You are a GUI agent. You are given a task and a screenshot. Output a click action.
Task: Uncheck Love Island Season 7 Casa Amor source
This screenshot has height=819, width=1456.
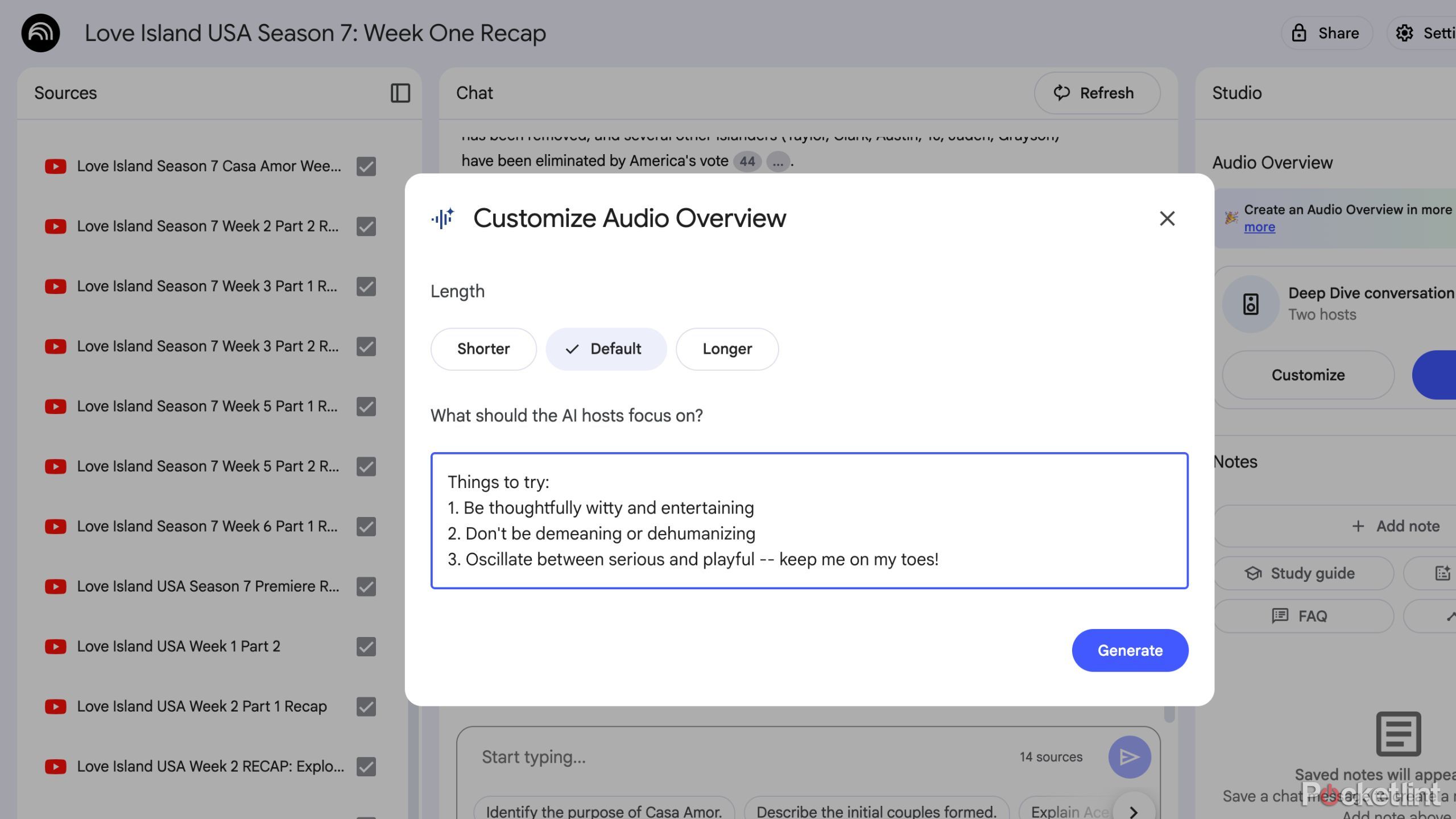[366, 167]
